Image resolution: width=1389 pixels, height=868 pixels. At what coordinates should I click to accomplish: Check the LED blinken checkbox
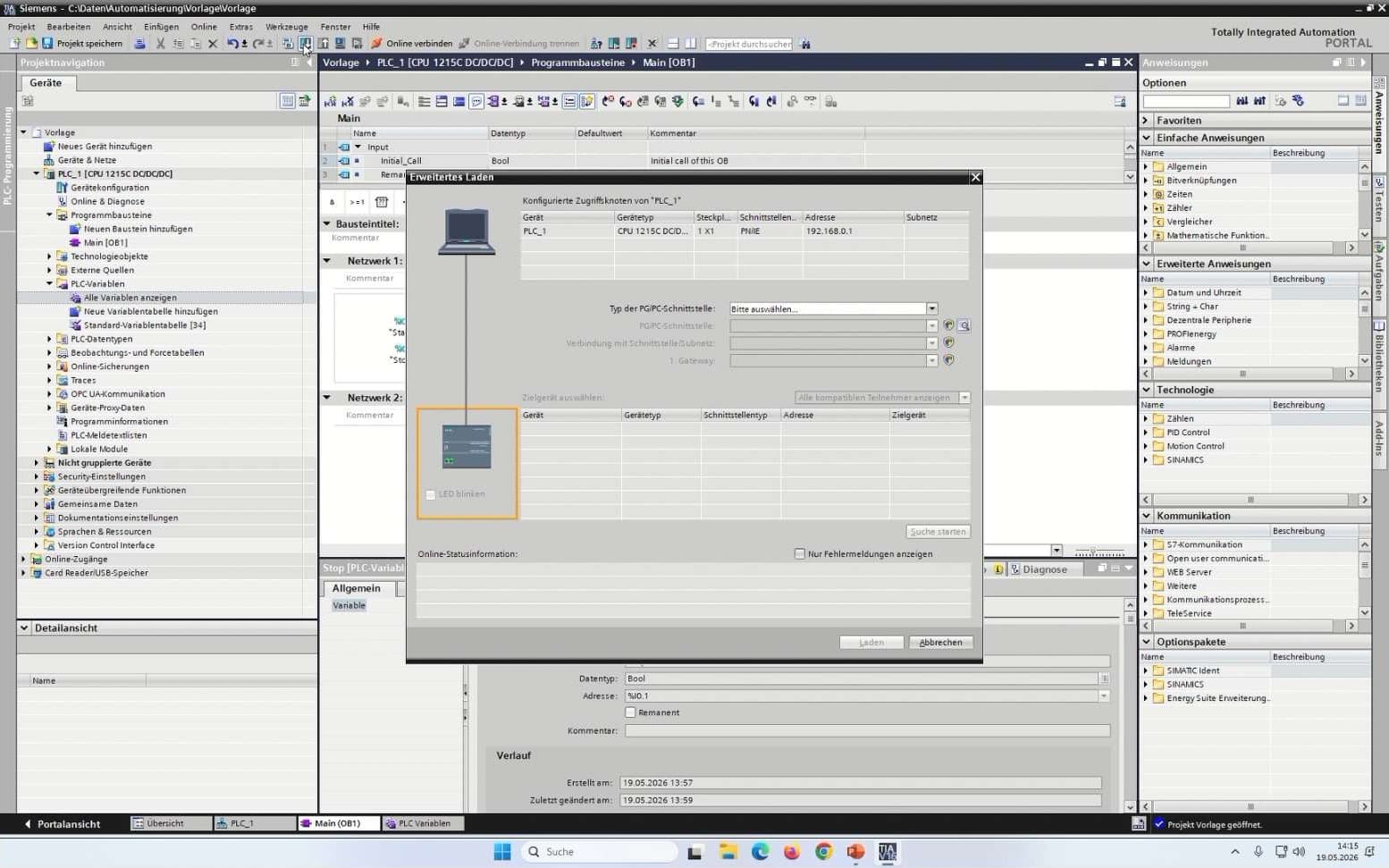pos(430,494)
